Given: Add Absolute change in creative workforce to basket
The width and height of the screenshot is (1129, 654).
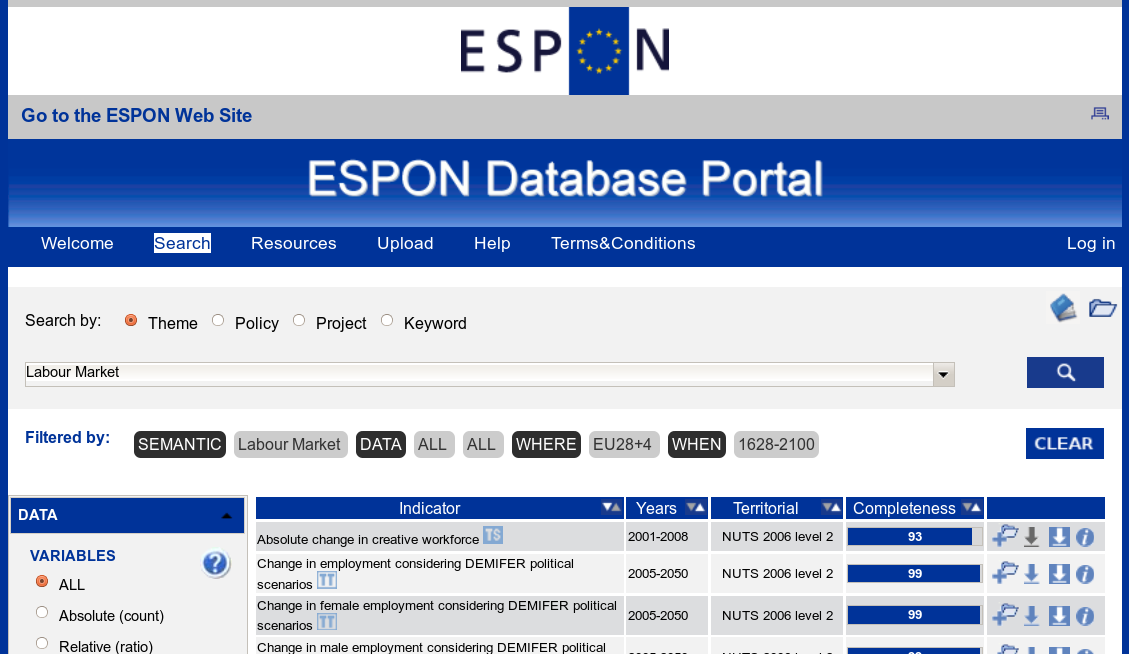Looking at the screenshot, I should pos(1004,537).
